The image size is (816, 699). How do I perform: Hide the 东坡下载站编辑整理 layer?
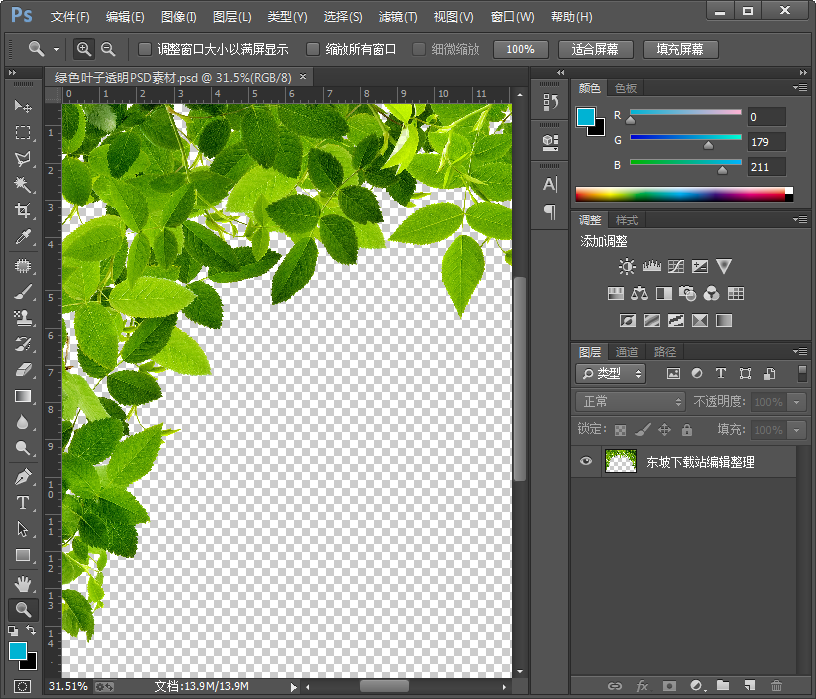[x=586, y=462]
